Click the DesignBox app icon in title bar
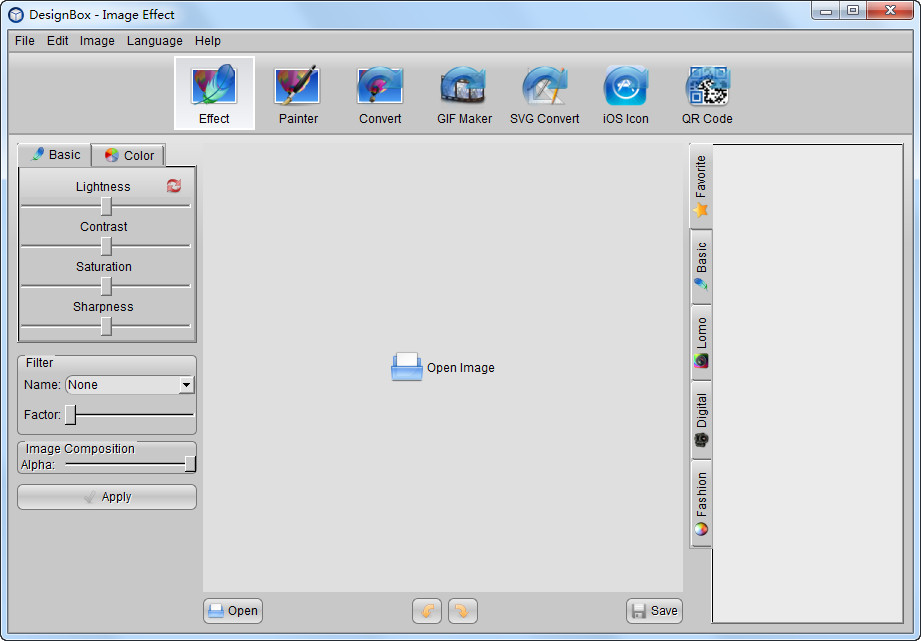921x641 pixels. click(x=16, y=15)
